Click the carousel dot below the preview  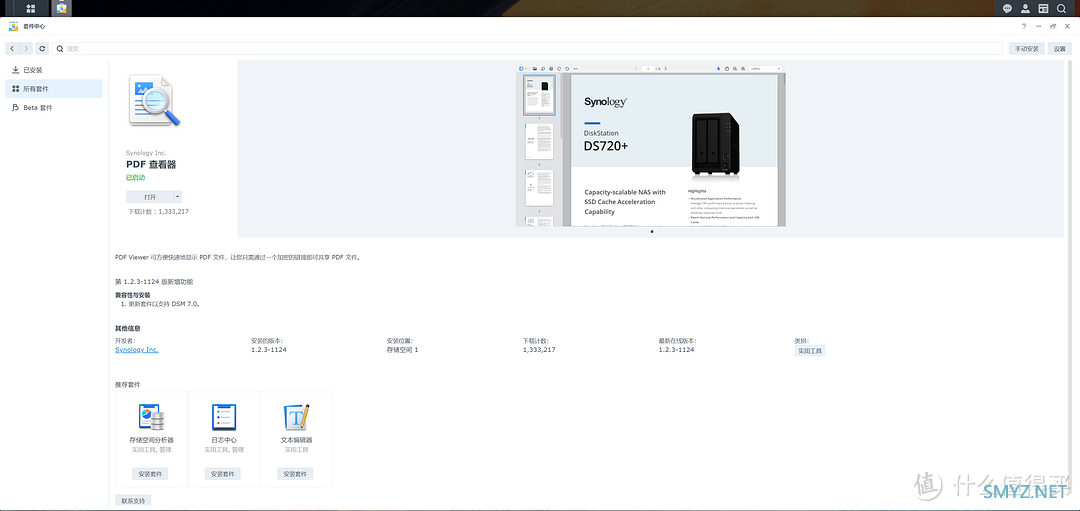(x=652, y=232)
